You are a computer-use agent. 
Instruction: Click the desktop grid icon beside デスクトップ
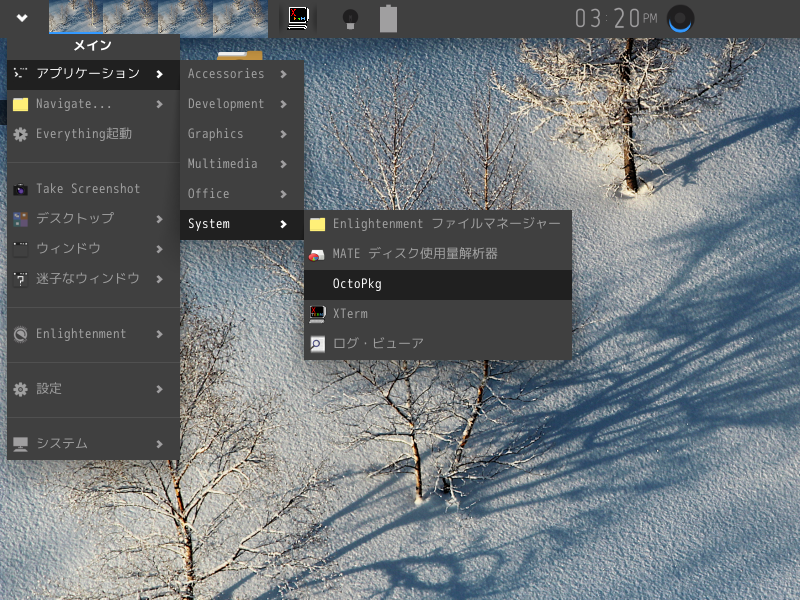click(20, 219)
